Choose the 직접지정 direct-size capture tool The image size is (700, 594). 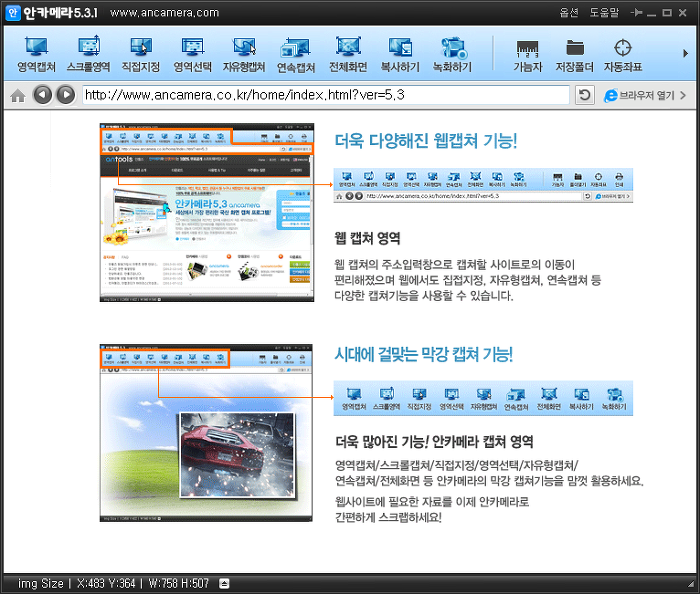click(141, 54)
